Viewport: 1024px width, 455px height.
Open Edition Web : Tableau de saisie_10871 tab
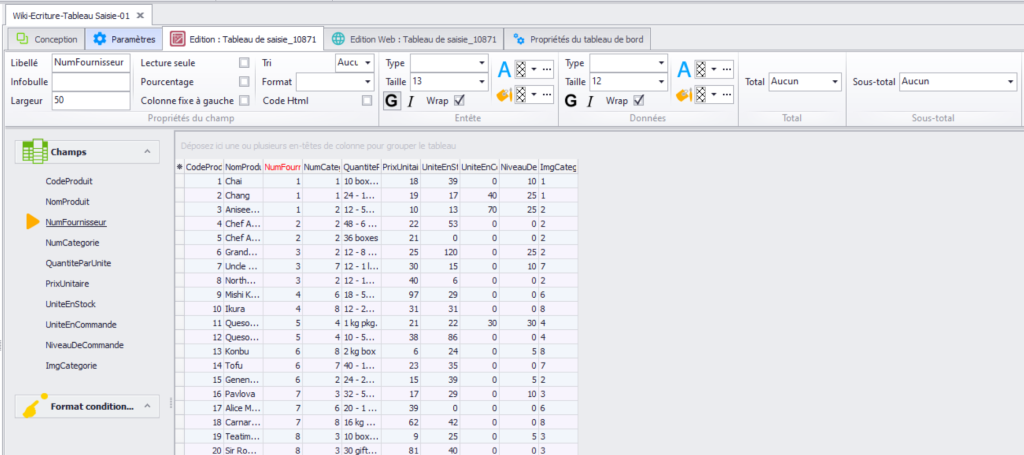414,39
